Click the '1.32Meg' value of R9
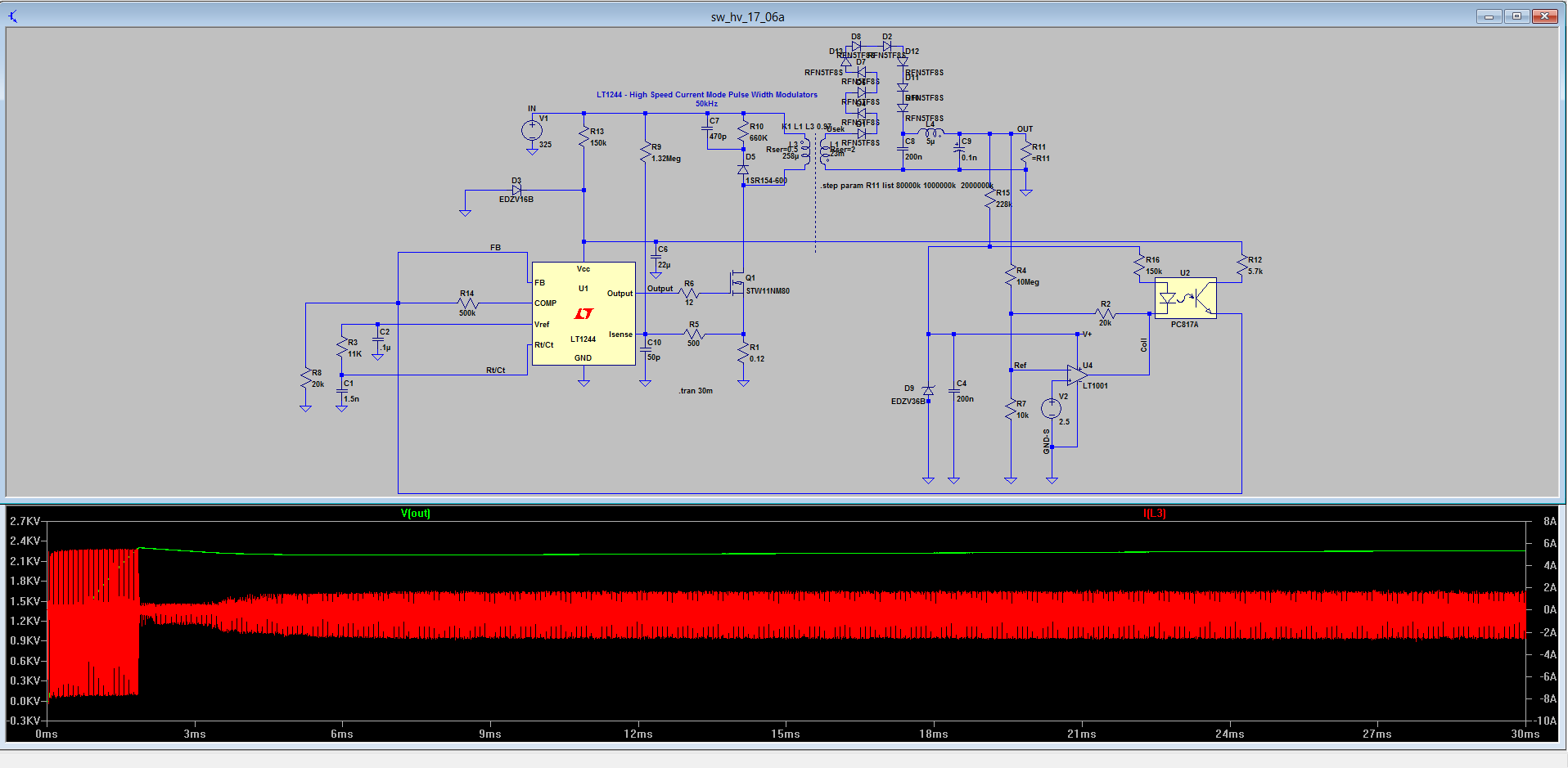The height and width of the screenshot is (768, 1568). point(666,159)
